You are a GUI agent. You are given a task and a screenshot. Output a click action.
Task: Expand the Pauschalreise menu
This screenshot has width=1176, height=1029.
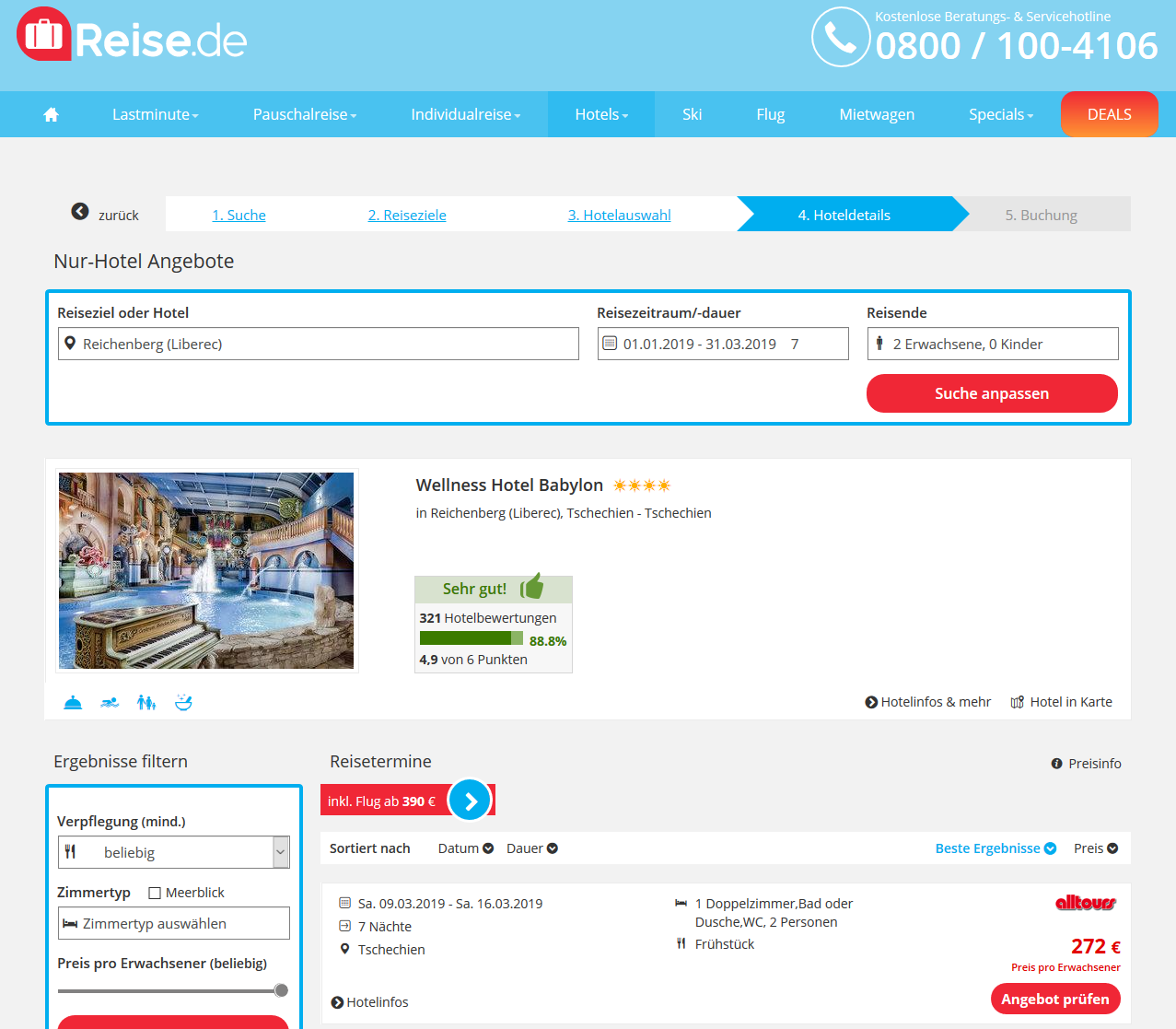click(x=305, y=114)
